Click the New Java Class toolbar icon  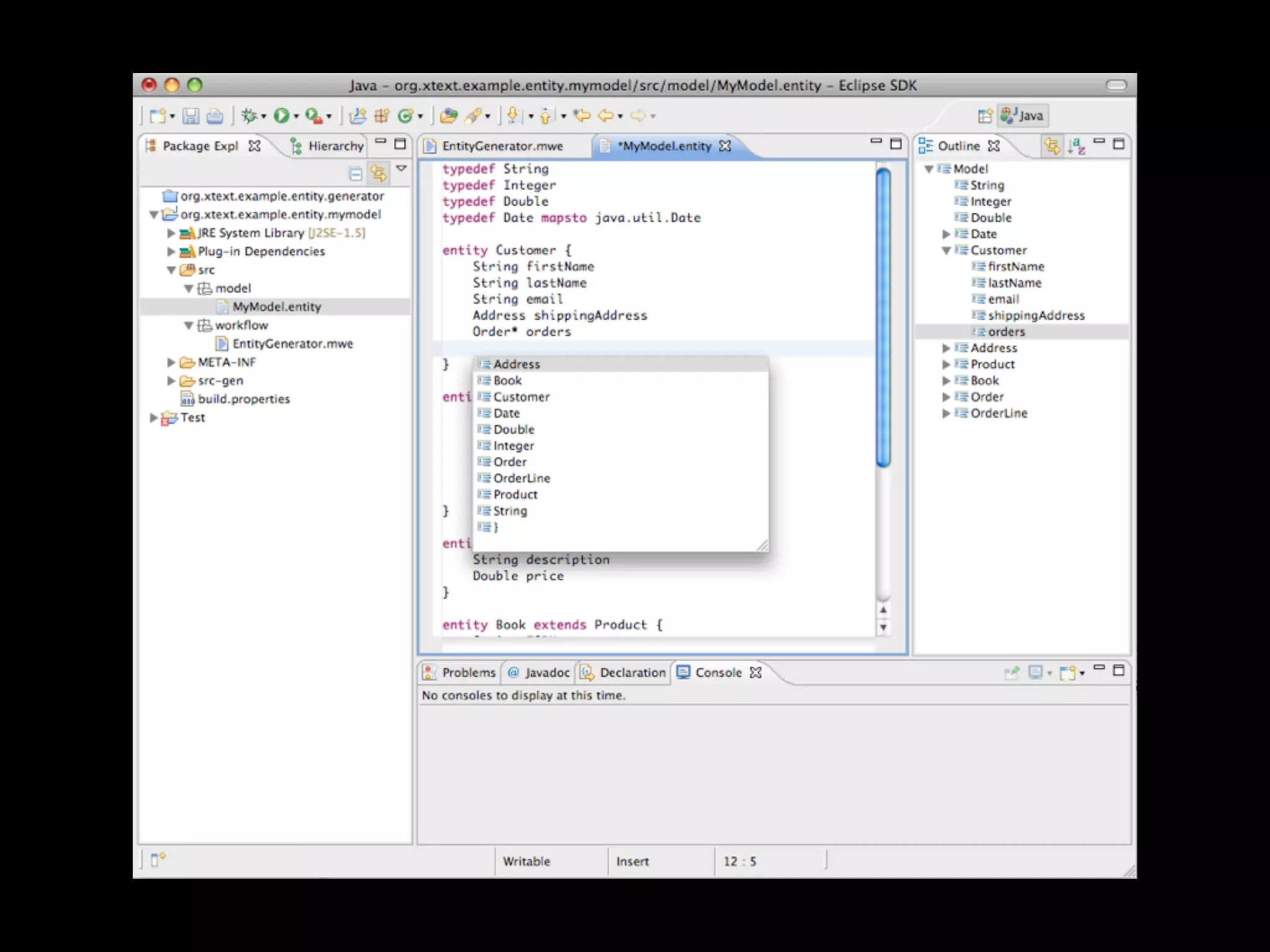pos(406,116)
